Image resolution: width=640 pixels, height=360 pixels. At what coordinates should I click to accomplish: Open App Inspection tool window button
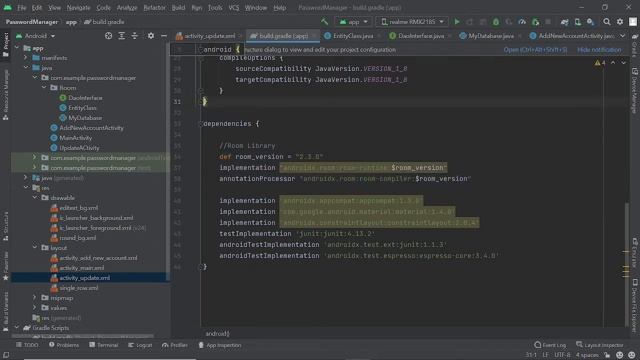220,345
